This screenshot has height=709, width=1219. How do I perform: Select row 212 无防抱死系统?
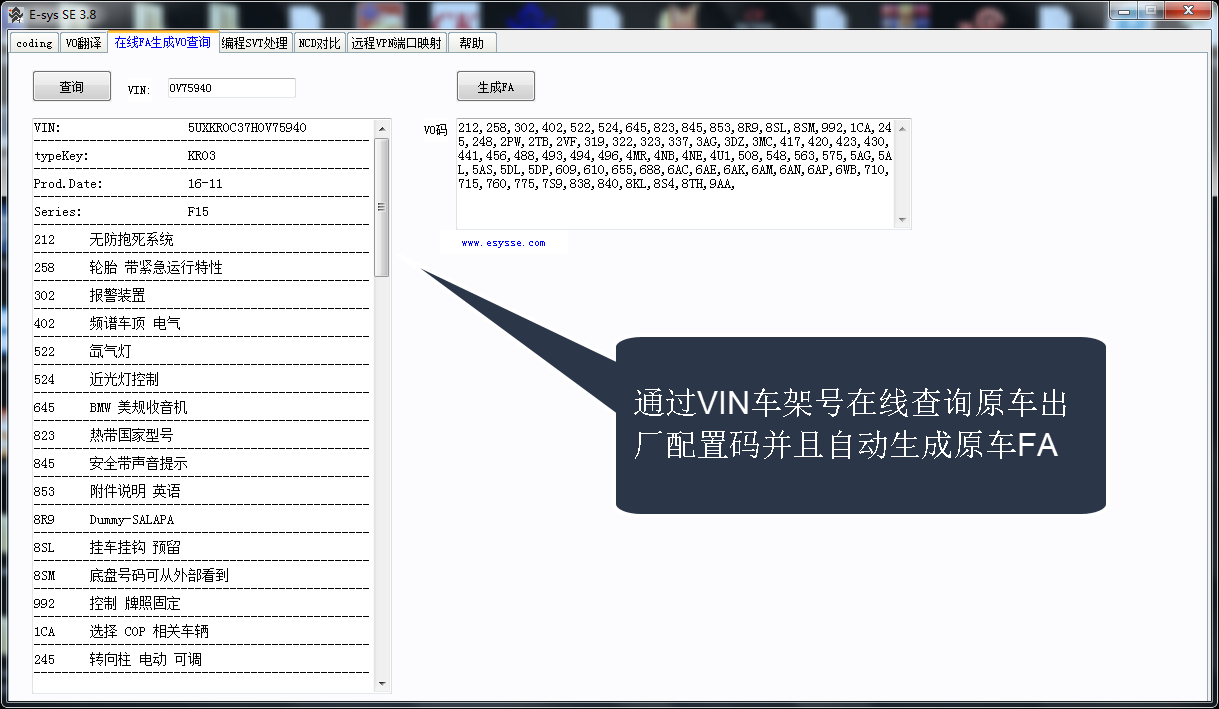click(x=202, y=240)
